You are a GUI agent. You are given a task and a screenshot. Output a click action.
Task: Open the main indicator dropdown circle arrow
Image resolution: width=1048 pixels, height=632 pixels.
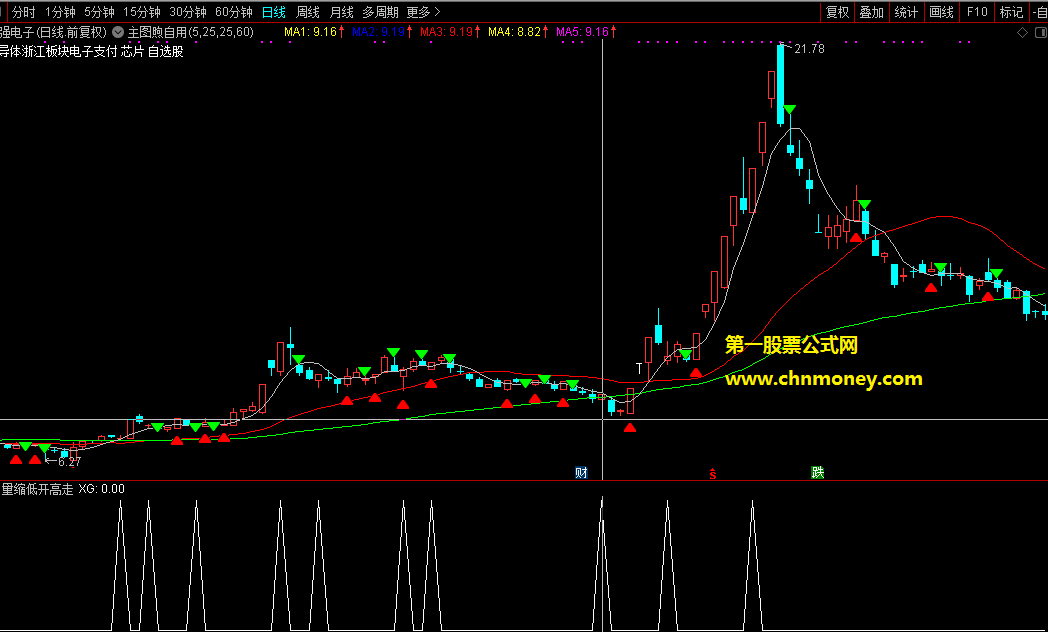pyautogui.click(x=118, y=32)
